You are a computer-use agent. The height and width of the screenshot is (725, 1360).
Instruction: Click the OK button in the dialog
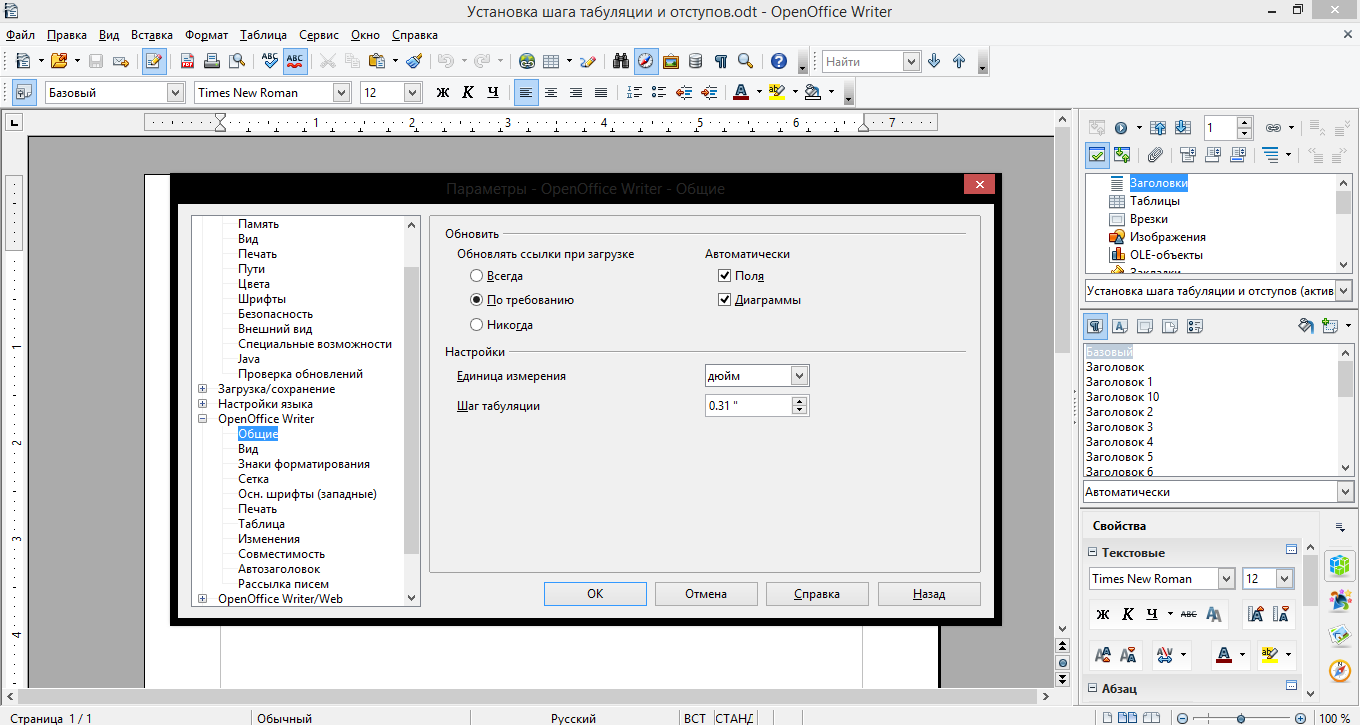[595, 594]
